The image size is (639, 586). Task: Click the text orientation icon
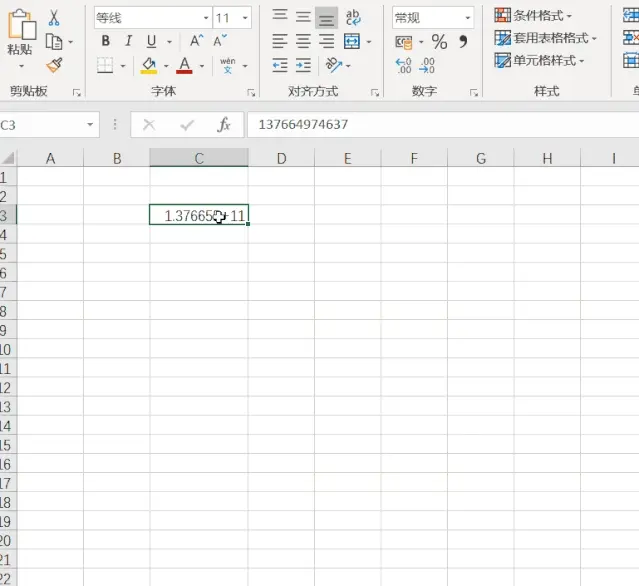pos(334,65)
